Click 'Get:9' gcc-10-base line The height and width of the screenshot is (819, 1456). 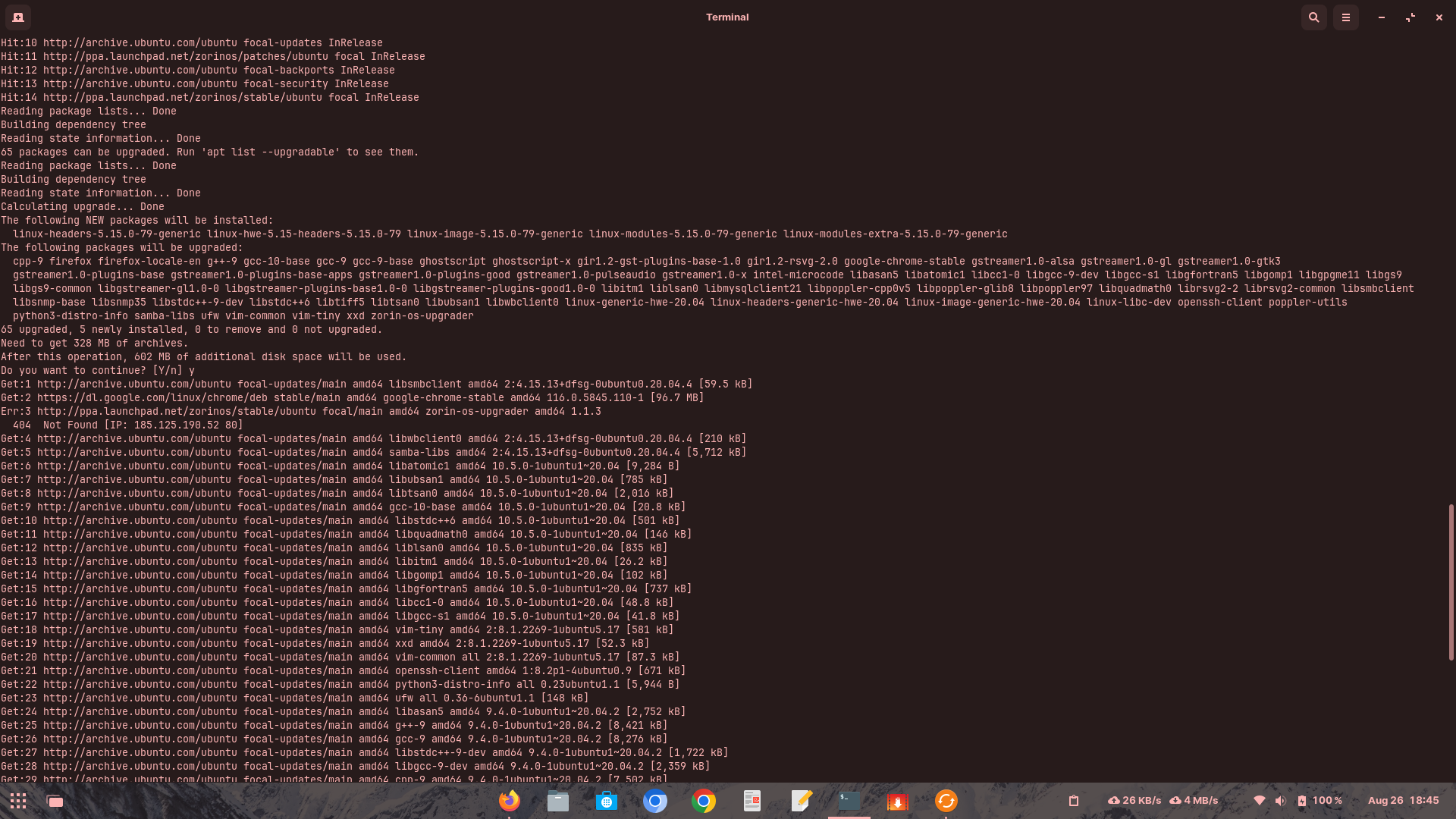click(x=344, y=507)
